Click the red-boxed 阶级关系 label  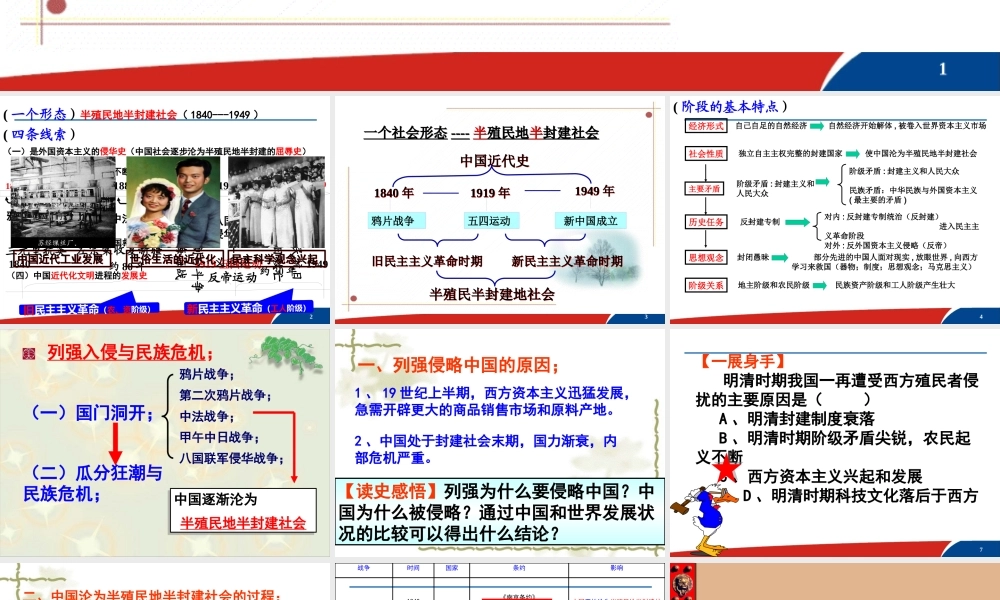tap(706, 285)
